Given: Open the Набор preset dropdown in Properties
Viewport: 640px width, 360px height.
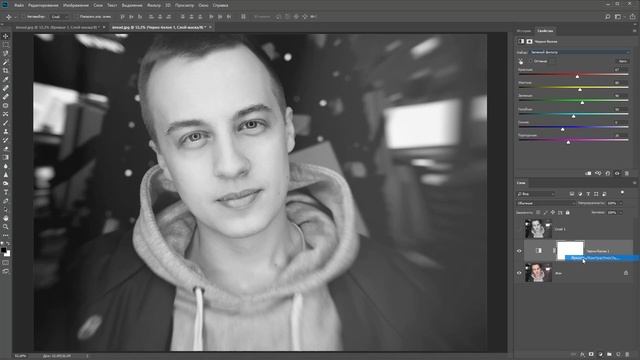Looking at the screenshot, I should [x=579, y=52].
